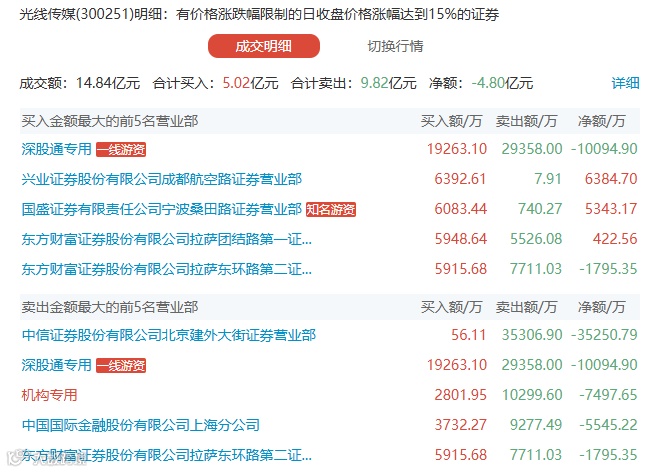Click 卖出额/万 header in the sellers table
This screenshot has width=657, height=472.
pos(526,307)
